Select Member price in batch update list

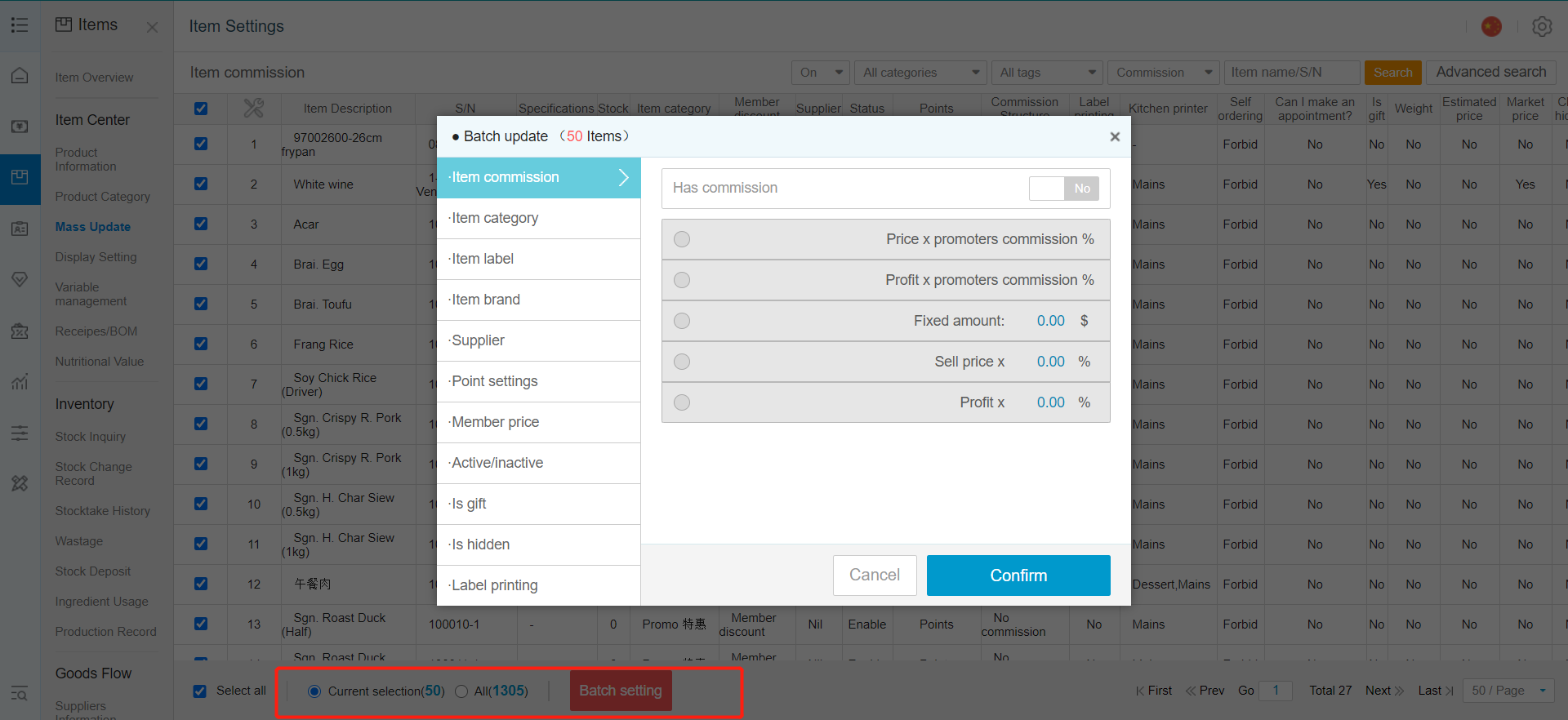point(539,422)
